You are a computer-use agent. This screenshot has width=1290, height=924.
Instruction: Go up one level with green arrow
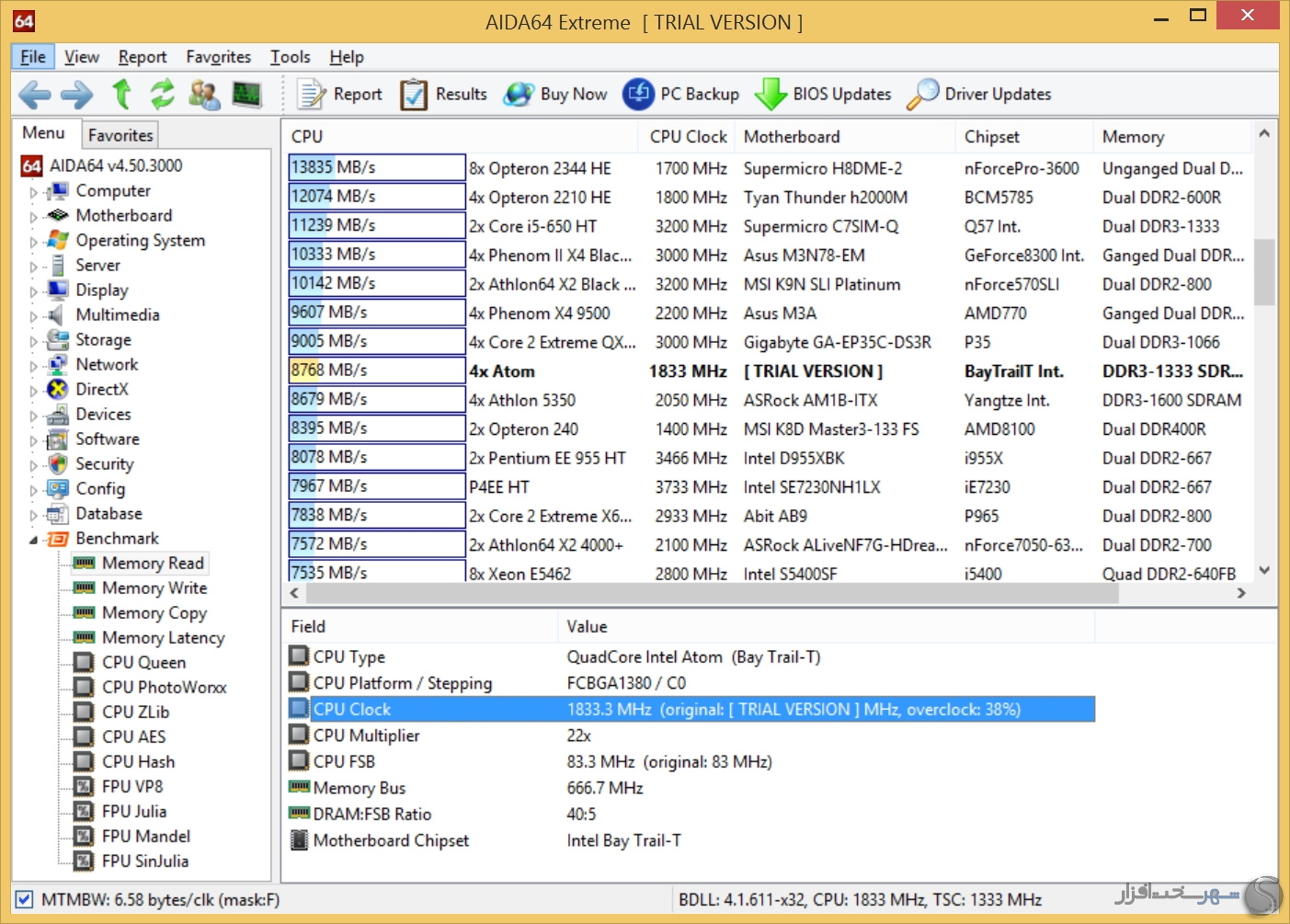(x=121, y=94)
